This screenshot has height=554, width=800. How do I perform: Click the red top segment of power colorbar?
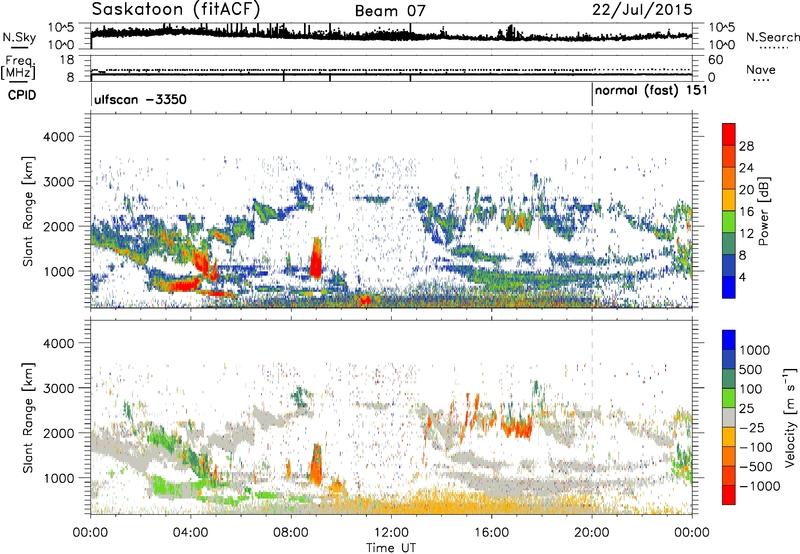click(729, 134)
